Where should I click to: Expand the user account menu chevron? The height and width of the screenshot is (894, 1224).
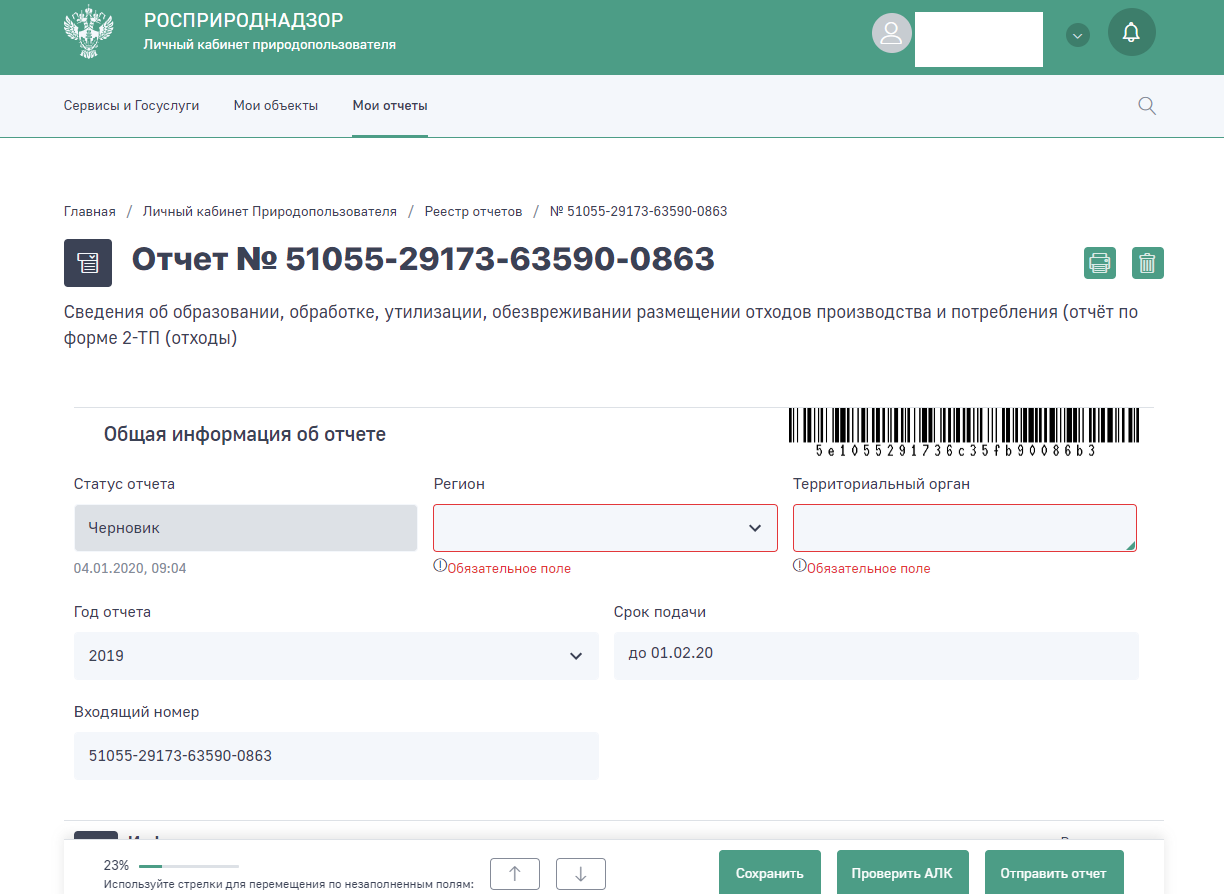pyautogui.click(x=1077, y=36)
